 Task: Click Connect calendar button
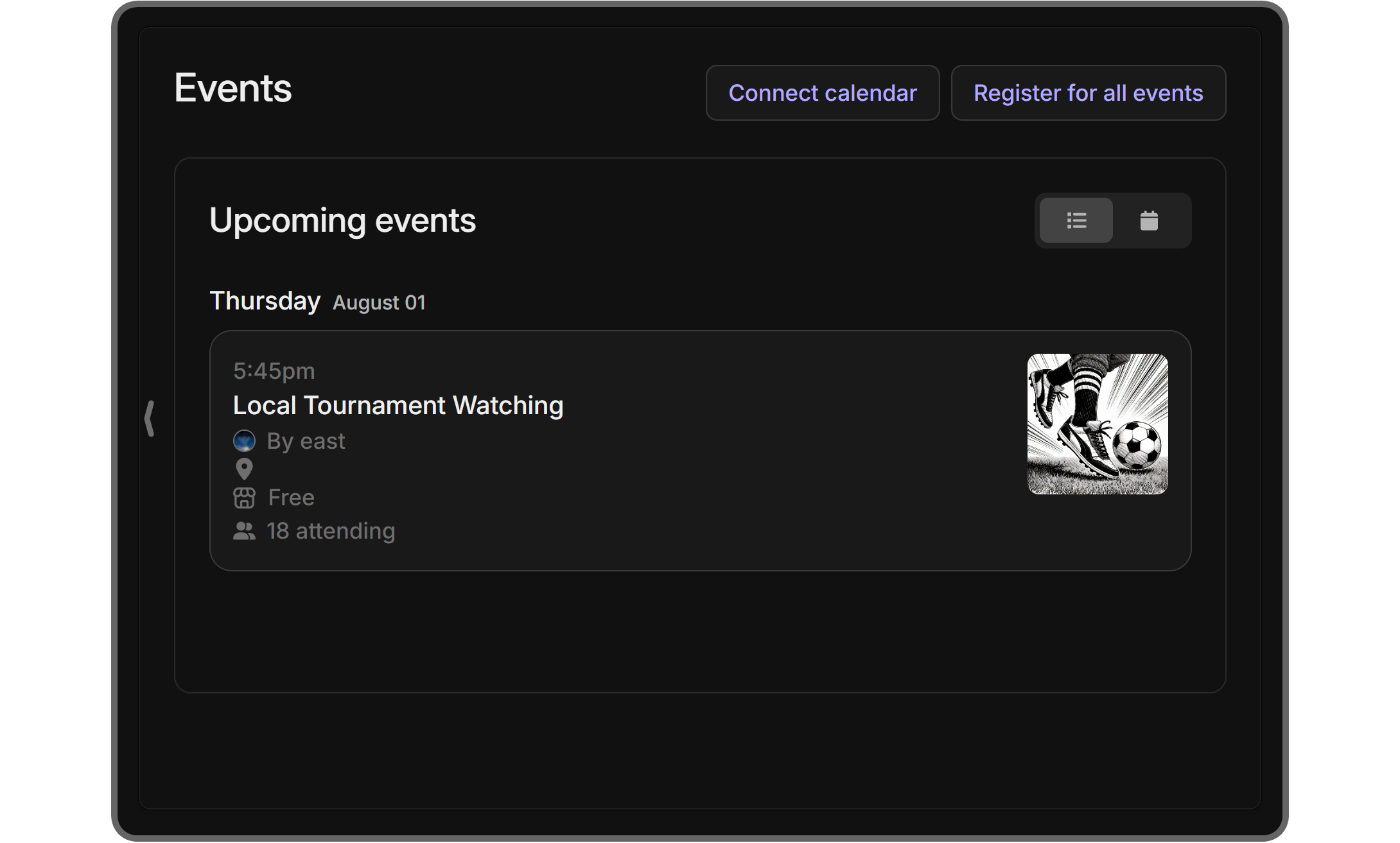click(822, 92)
